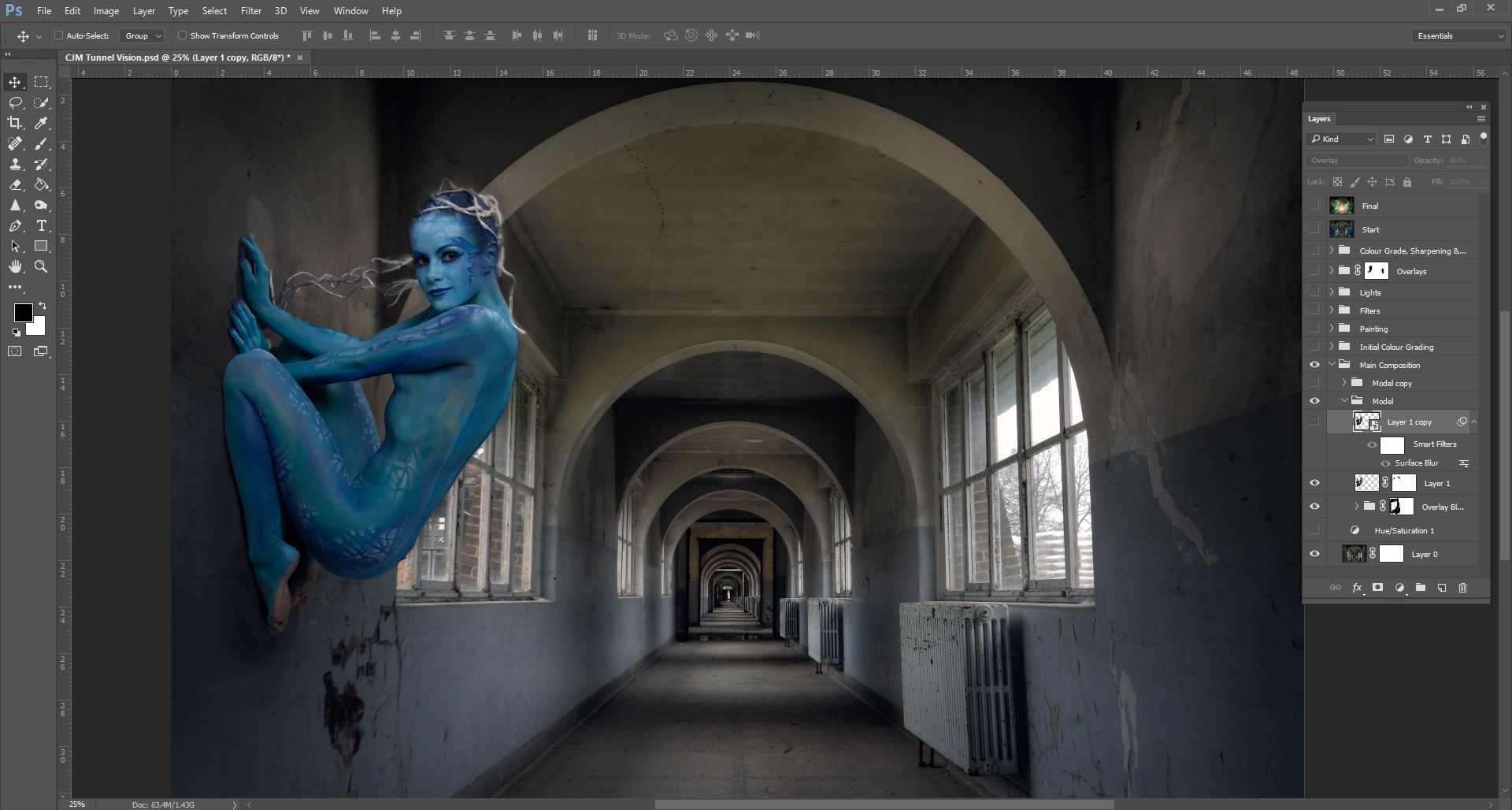Select the Hue/Saturation 1 adjustment layer
The height and width of the screenshot is (810, 1512).
[x=1403, y=530]
